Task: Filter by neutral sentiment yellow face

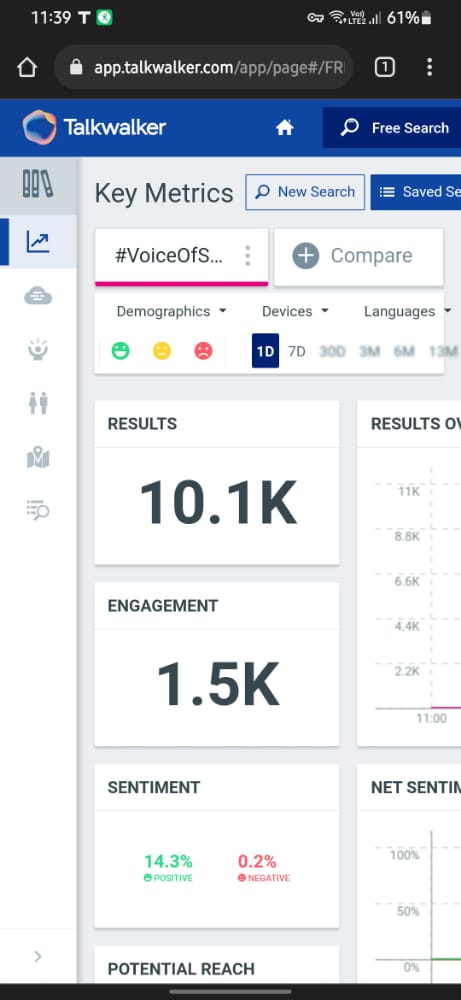Action: 162,351
